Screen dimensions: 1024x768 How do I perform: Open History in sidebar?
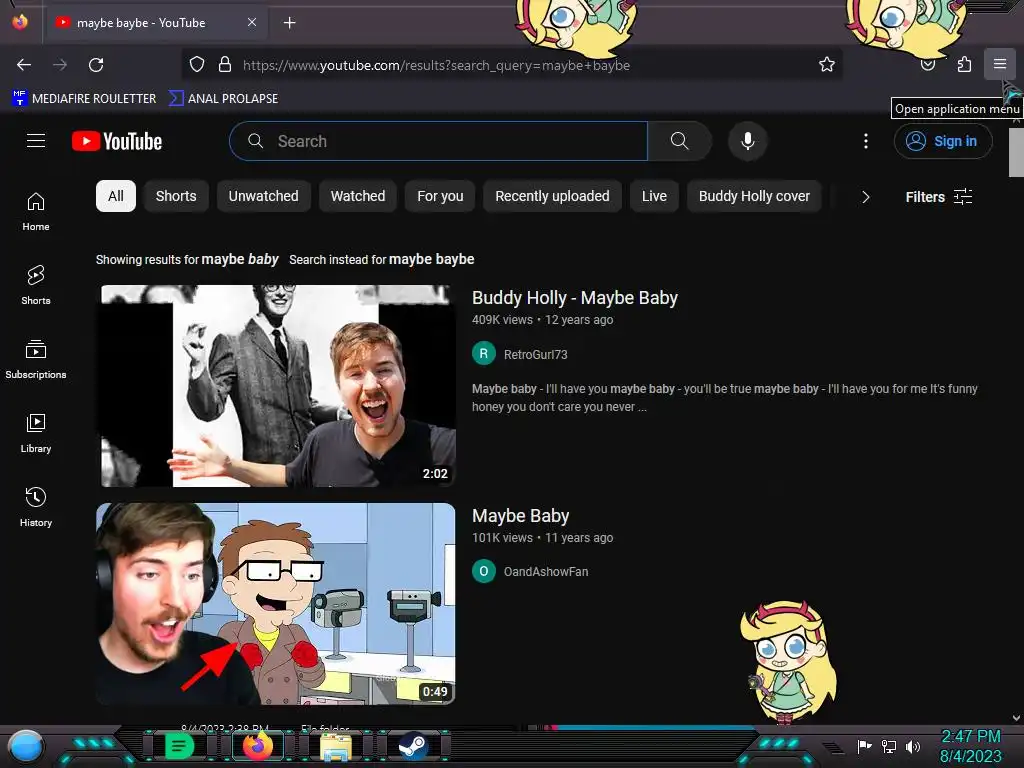pos(36,507)
